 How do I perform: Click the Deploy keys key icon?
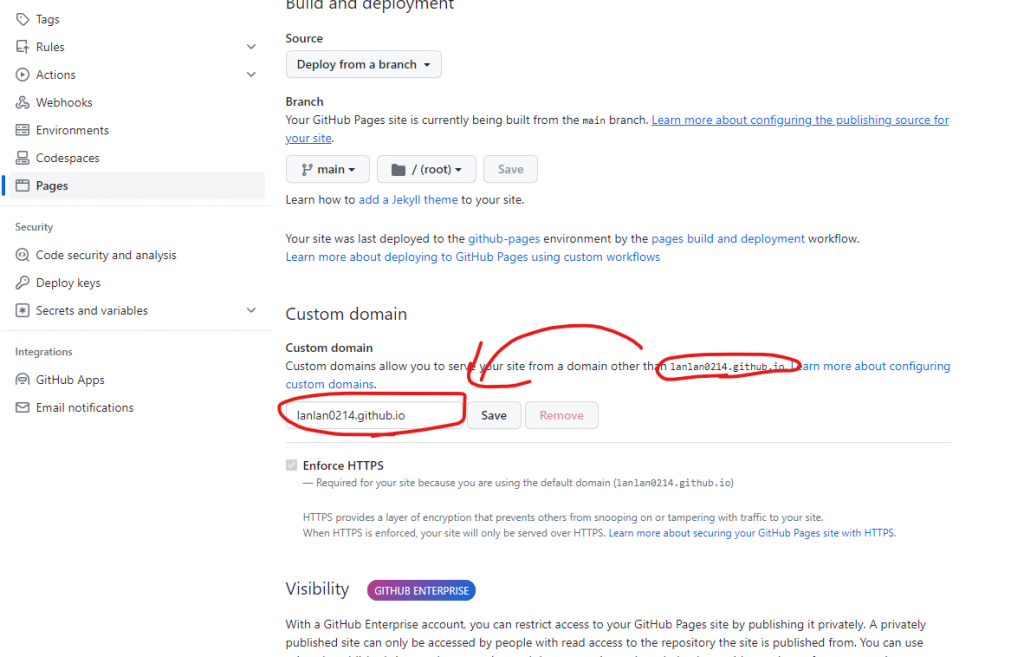[22, 283]
